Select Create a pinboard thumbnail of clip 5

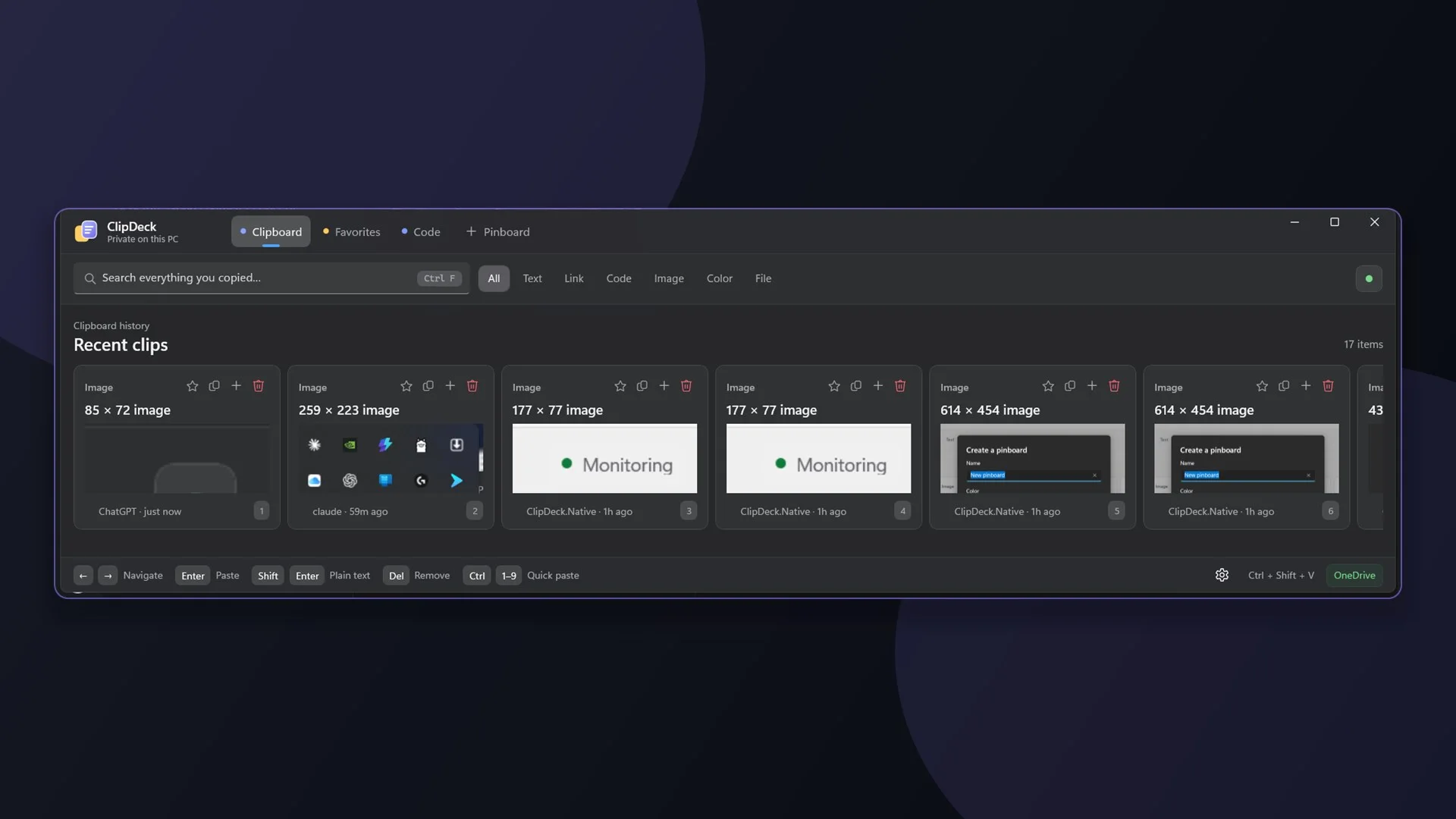coord(1032,459)
